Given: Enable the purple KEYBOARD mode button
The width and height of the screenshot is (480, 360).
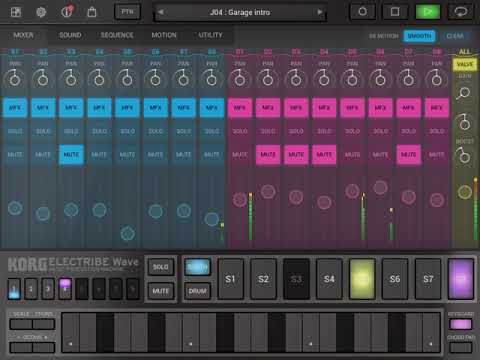Looking at the screenshot, I should point(461,324).
